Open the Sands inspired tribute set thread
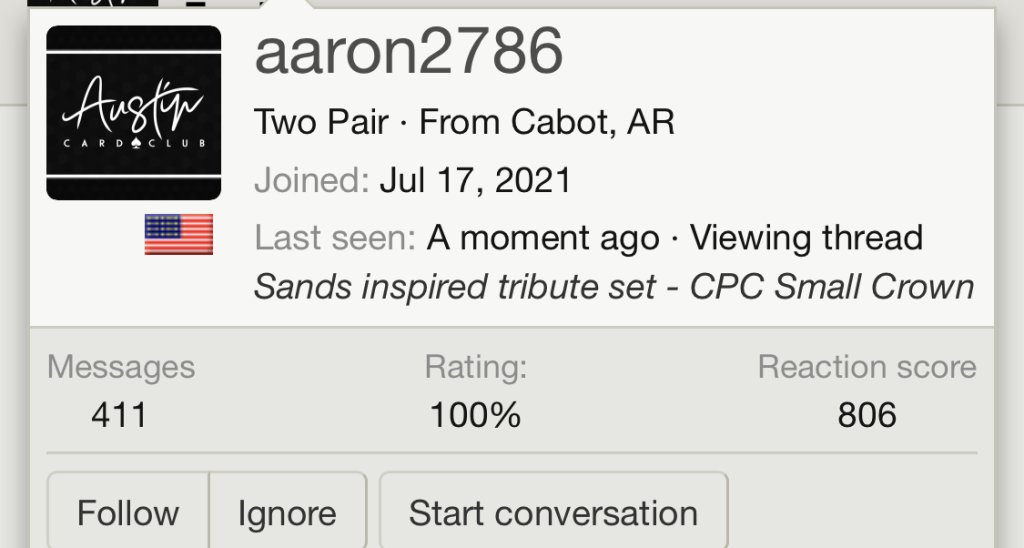Screen dimensions: 1024x548 [613, 287]
